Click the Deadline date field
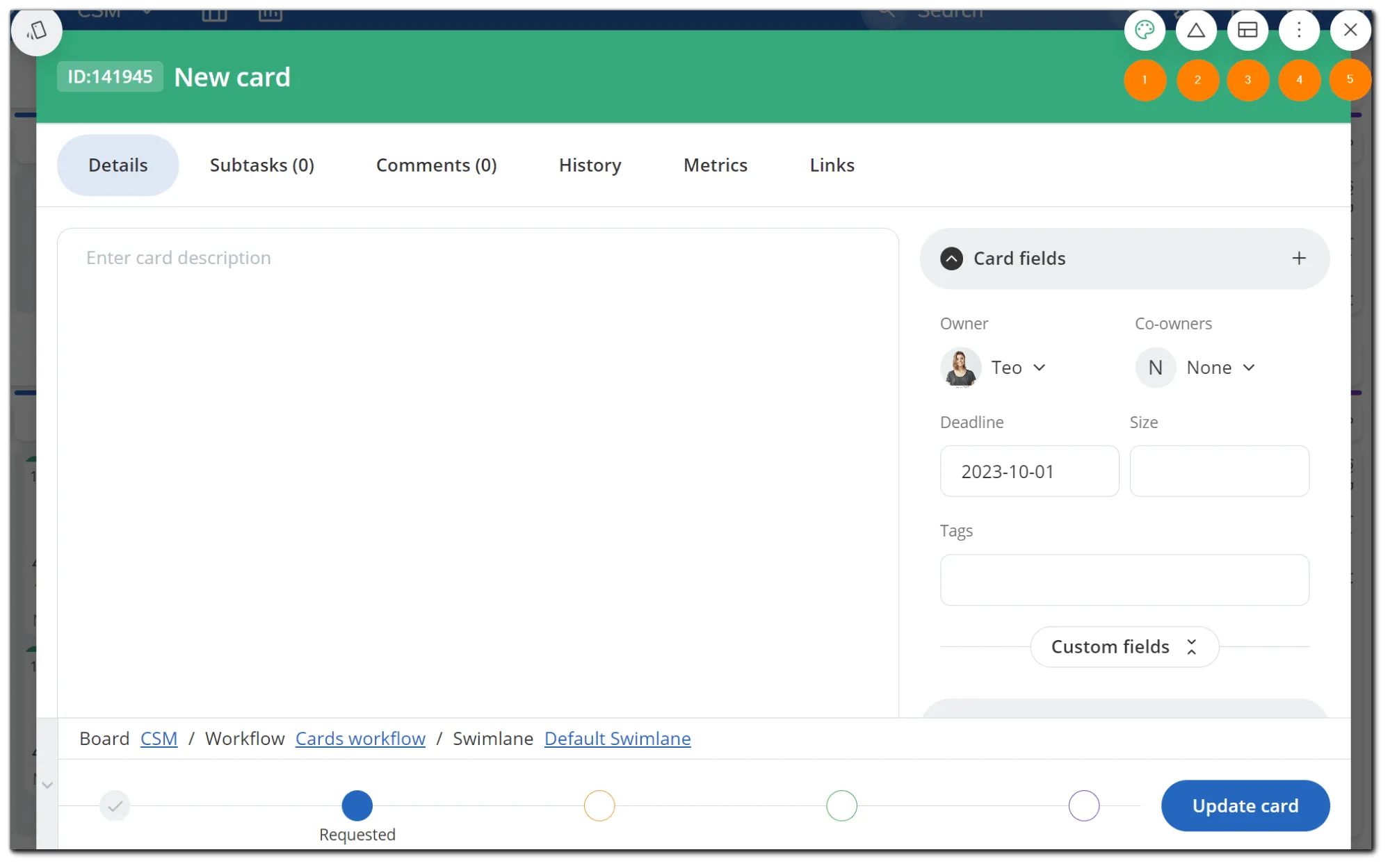Viewport: 1390px width, 868px height. [x=1029, y=471]
